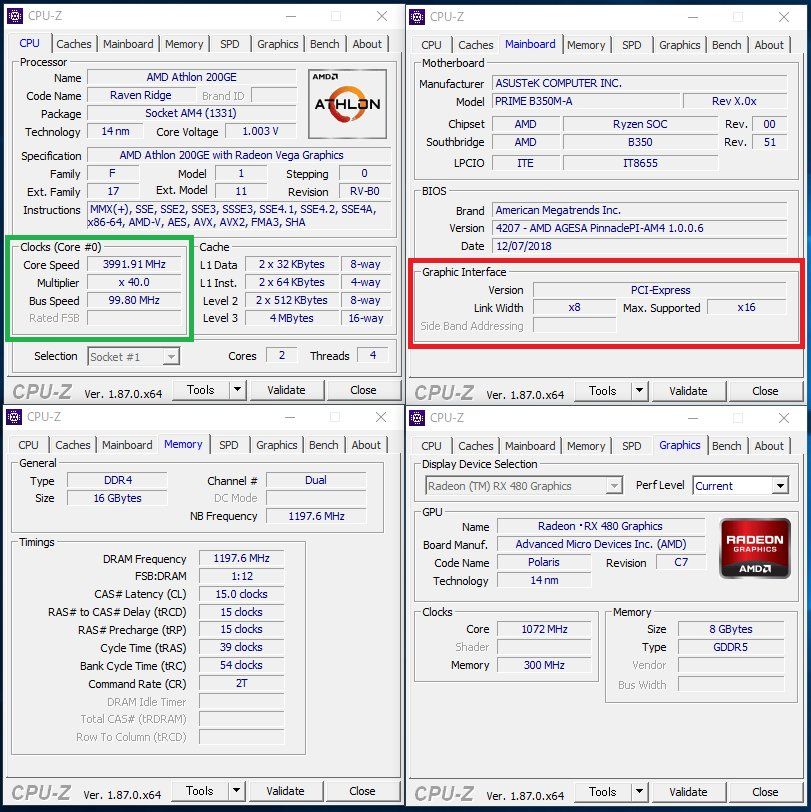Open Tools dropdown arrow in Mainboard window
Screen dimensions: 811x812
click(x=640, y=390)
